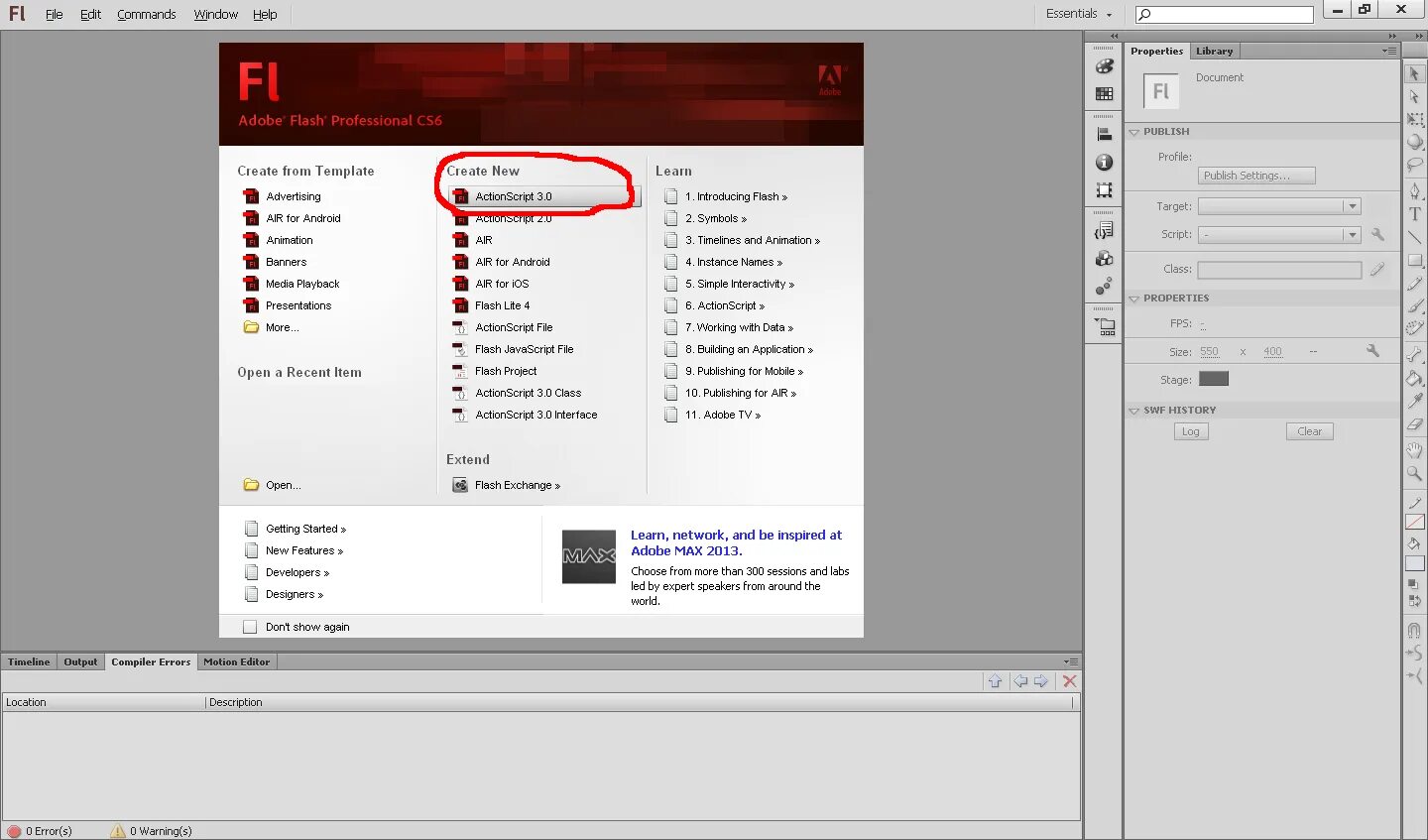
Task: Switch to the Output tab
Action: tap(80, 661)
